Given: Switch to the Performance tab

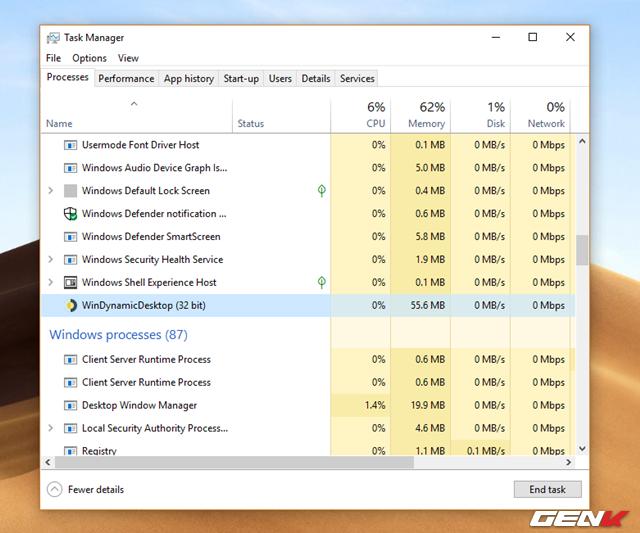Looking at the screenshot, I should tap(126, 79).
